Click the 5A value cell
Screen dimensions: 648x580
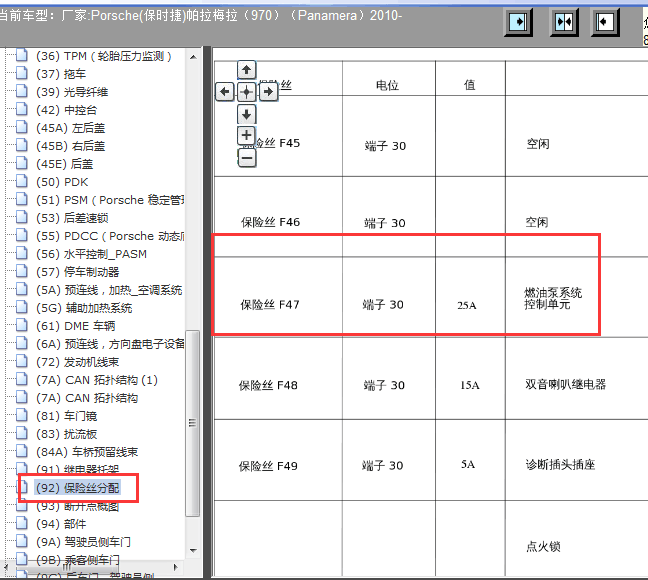point(470,460)
